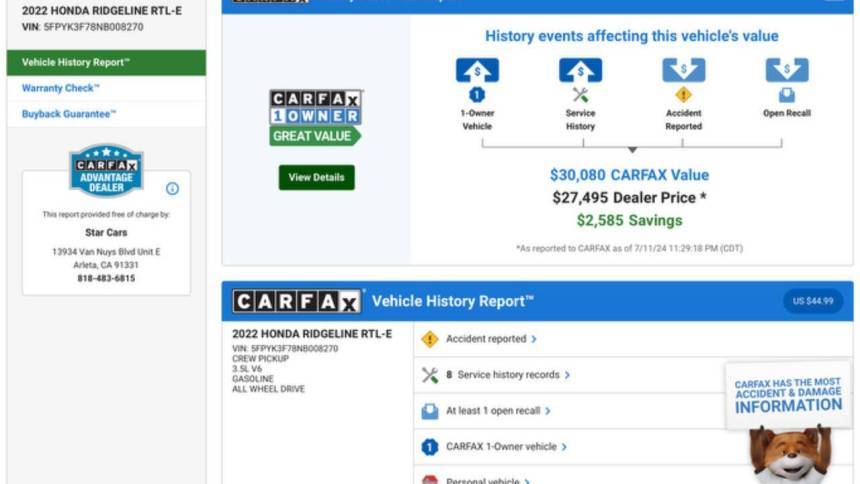This screenshot has width=860, height=484.
Task: Click the ALL WHEEL DRIVE spec text
Action: pyautogui.click(x=268, y=389)
